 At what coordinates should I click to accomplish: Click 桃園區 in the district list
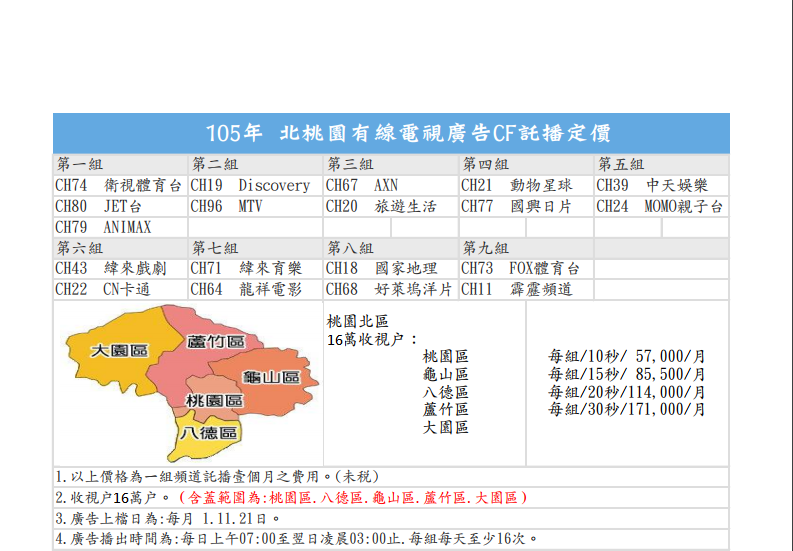click(x=446, y=357)
